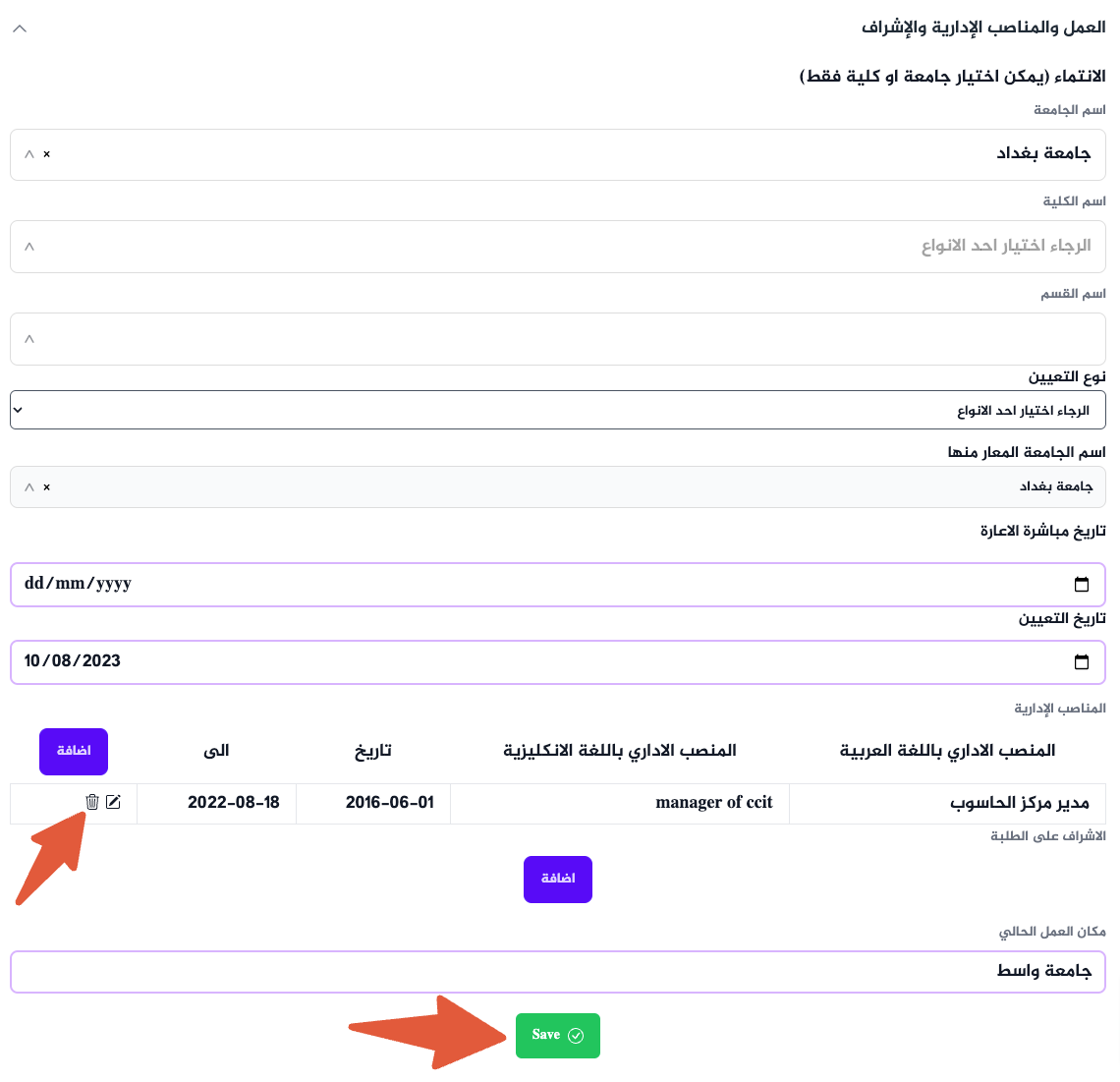Edit the manager of ccit row
This screenshot has width=1120, height=1082.
coord(114,802)
